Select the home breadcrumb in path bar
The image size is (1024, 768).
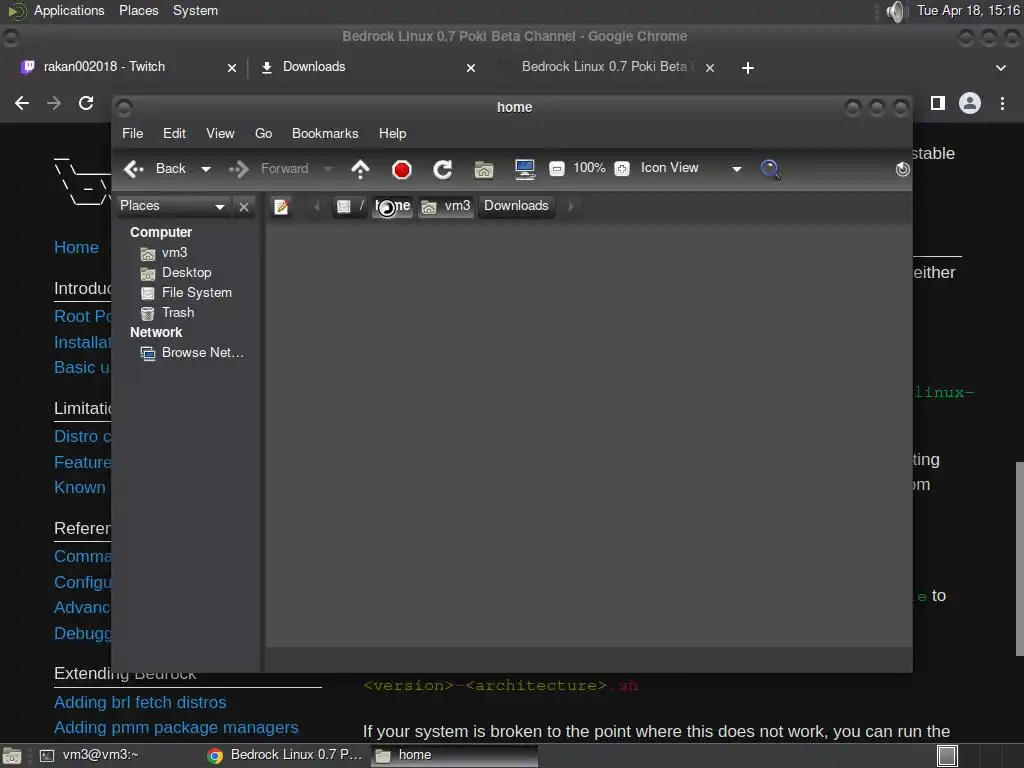[392, 206]
